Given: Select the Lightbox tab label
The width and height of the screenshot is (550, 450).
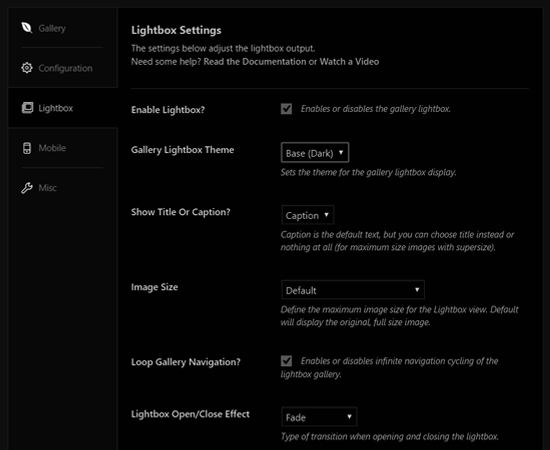Looking at the screenshot, I should 55,108.
